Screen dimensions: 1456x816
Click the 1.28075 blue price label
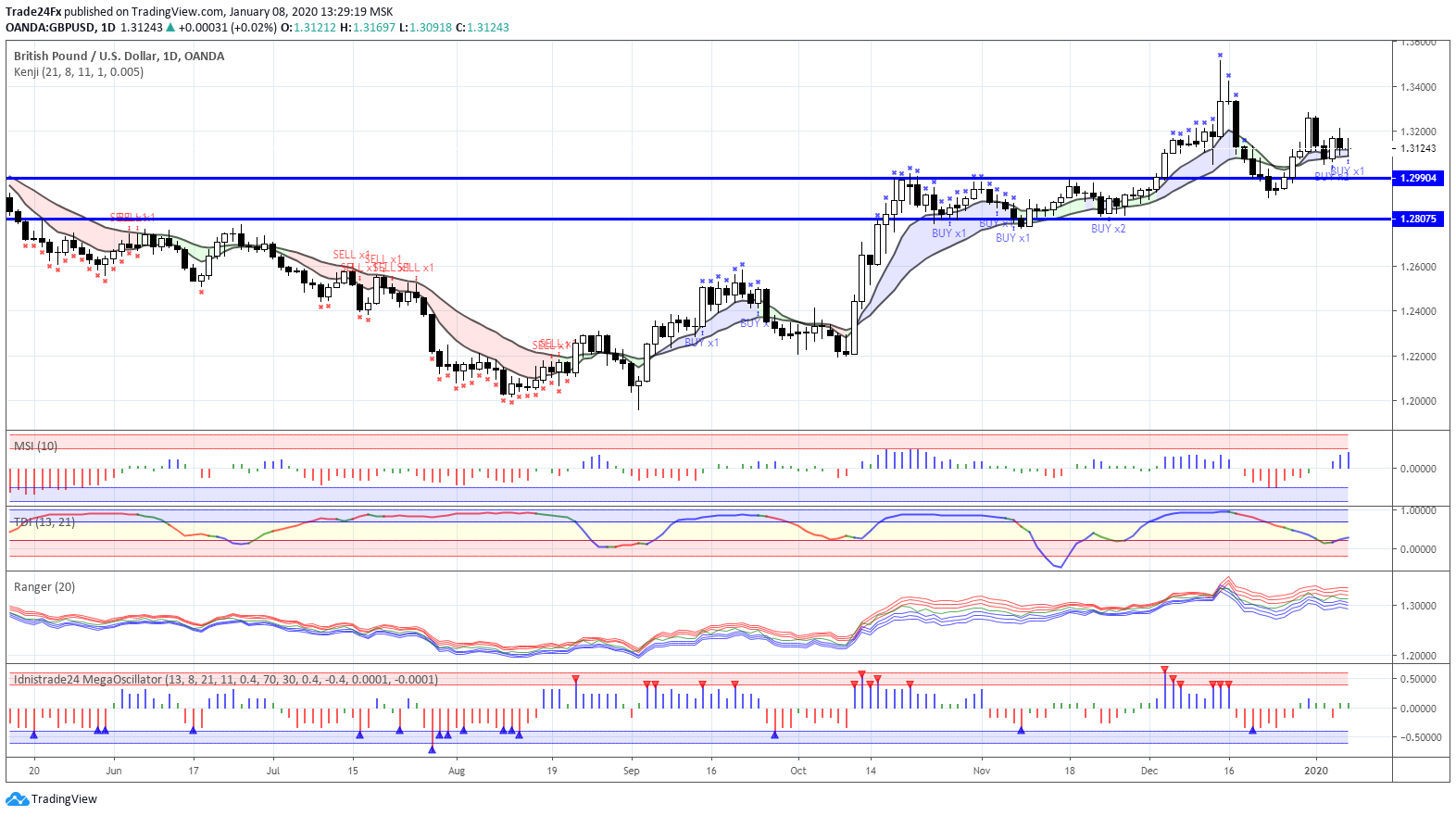tap(1418, 219)
